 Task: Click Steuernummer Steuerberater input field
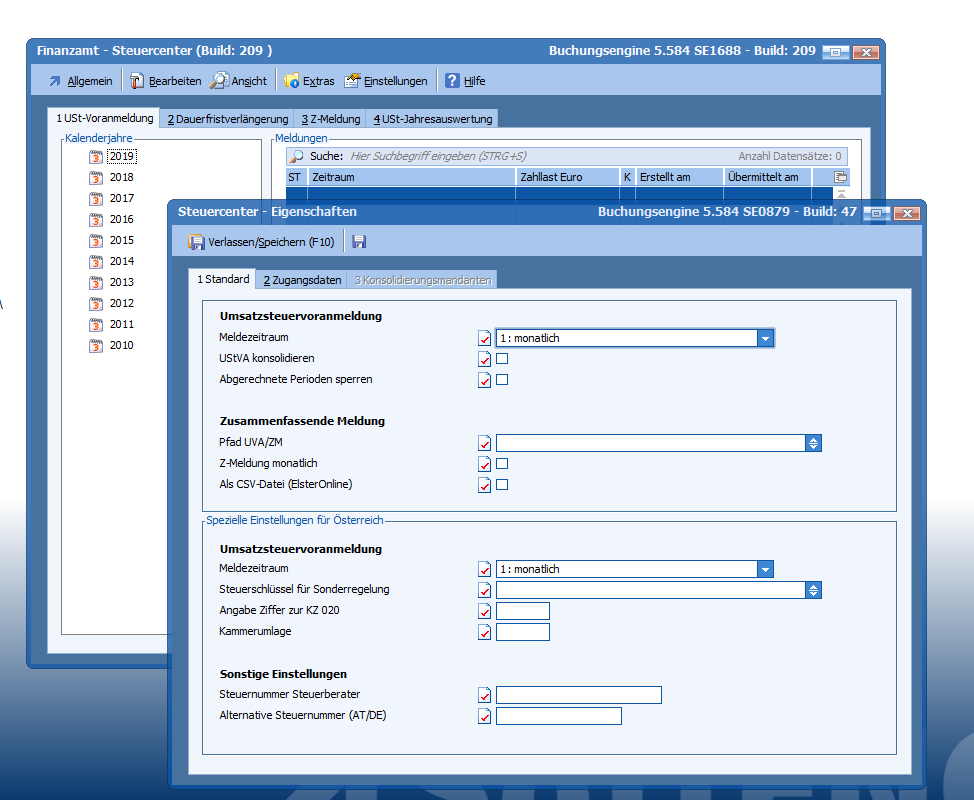[578, 695]
